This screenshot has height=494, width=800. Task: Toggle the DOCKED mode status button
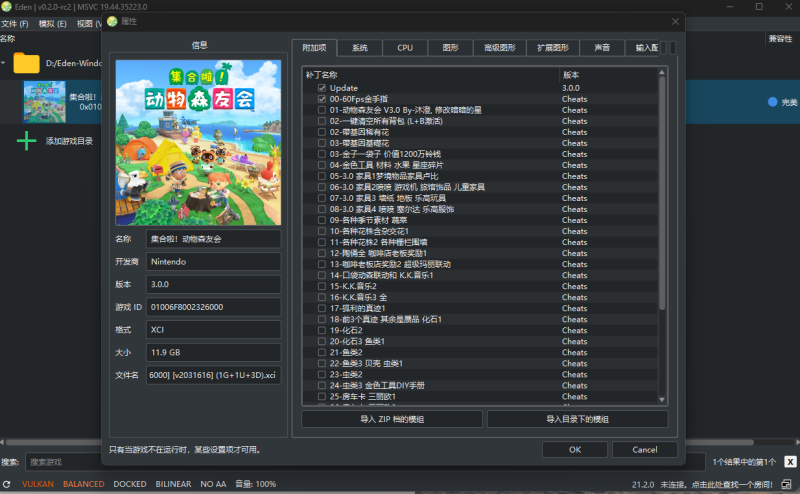click(x=130, y=484)
